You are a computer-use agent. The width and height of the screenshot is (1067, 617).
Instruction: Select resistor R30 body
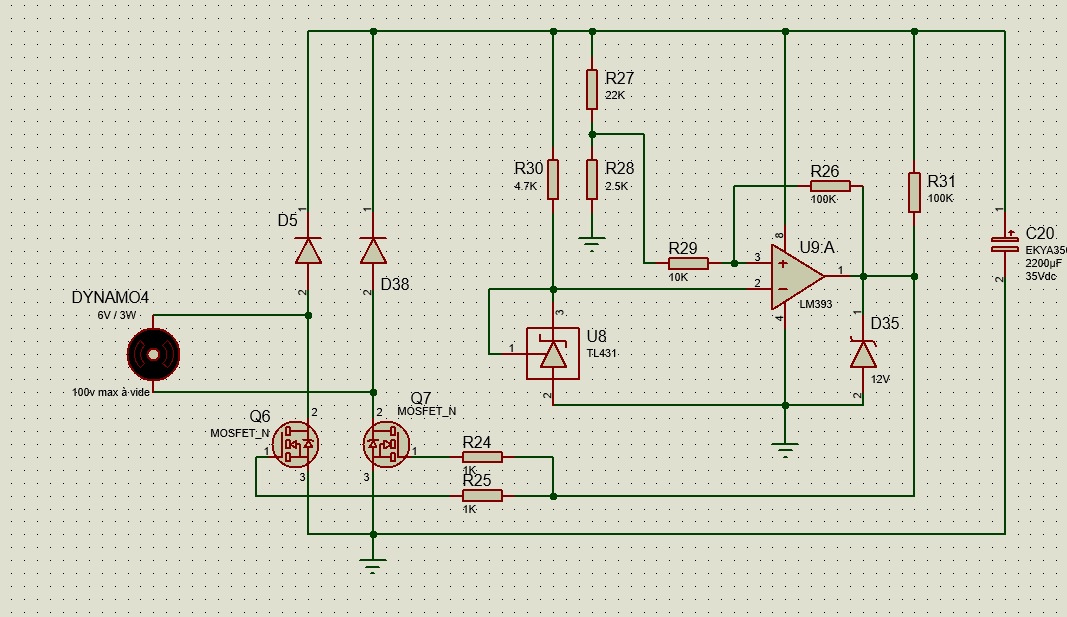[x=553, y=180]
